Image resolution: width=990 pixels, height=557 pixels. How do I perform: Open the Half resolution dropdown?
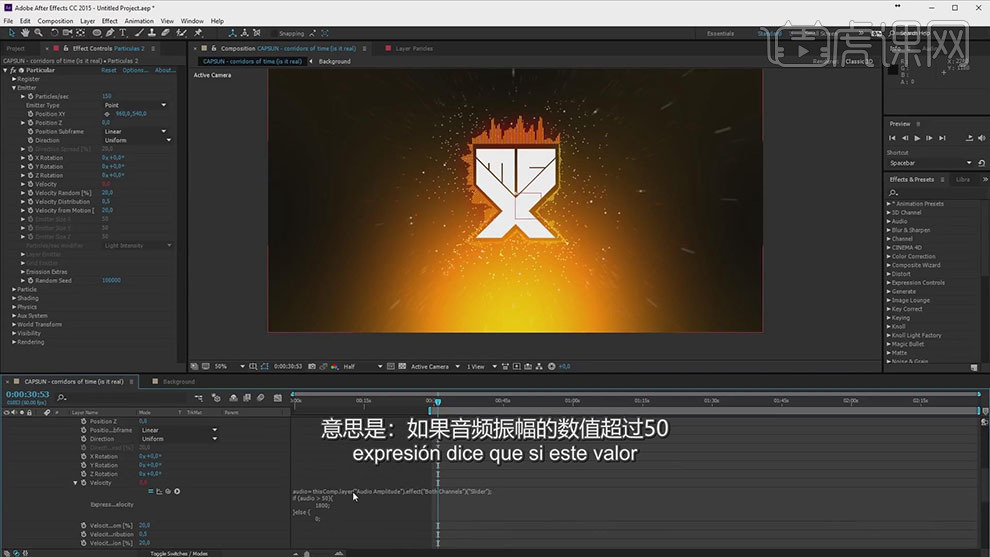coord(363,366)
